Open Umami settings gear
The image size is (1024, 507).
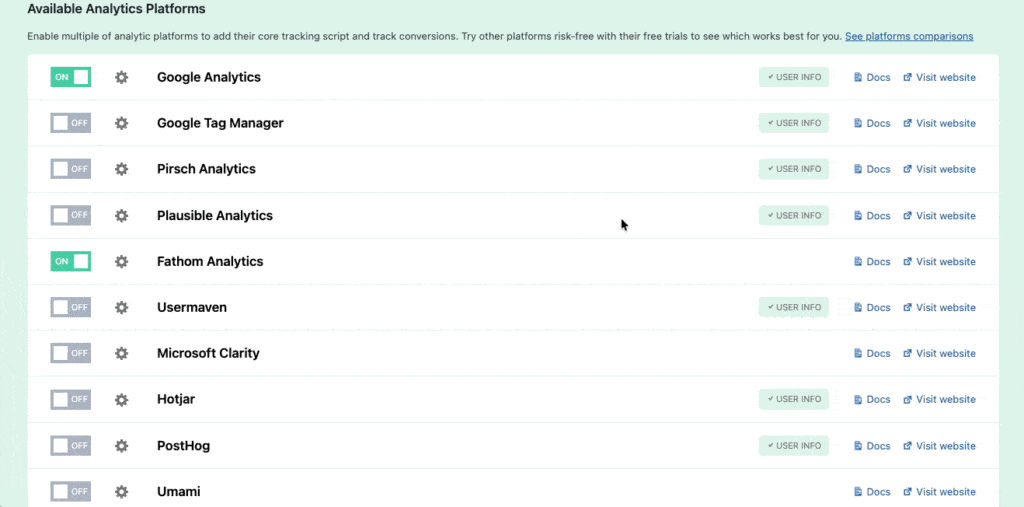pos(121,491)
